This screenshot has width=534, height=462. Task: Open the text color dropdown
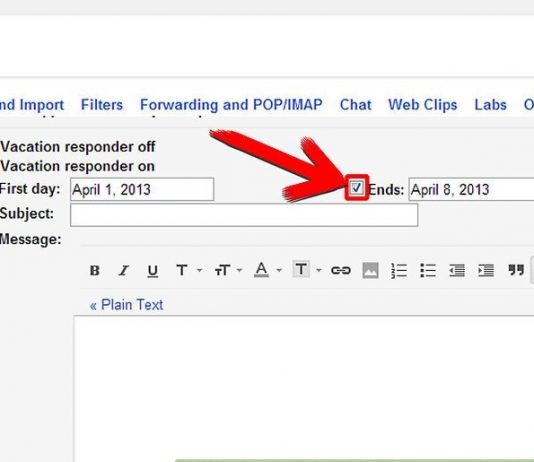[x=279, y=270]
